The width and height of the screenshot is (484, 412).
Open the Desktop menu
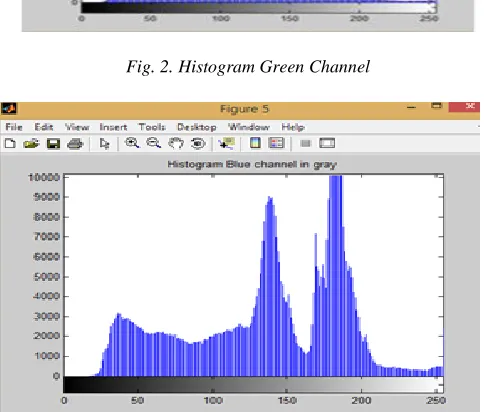(197, 127)
